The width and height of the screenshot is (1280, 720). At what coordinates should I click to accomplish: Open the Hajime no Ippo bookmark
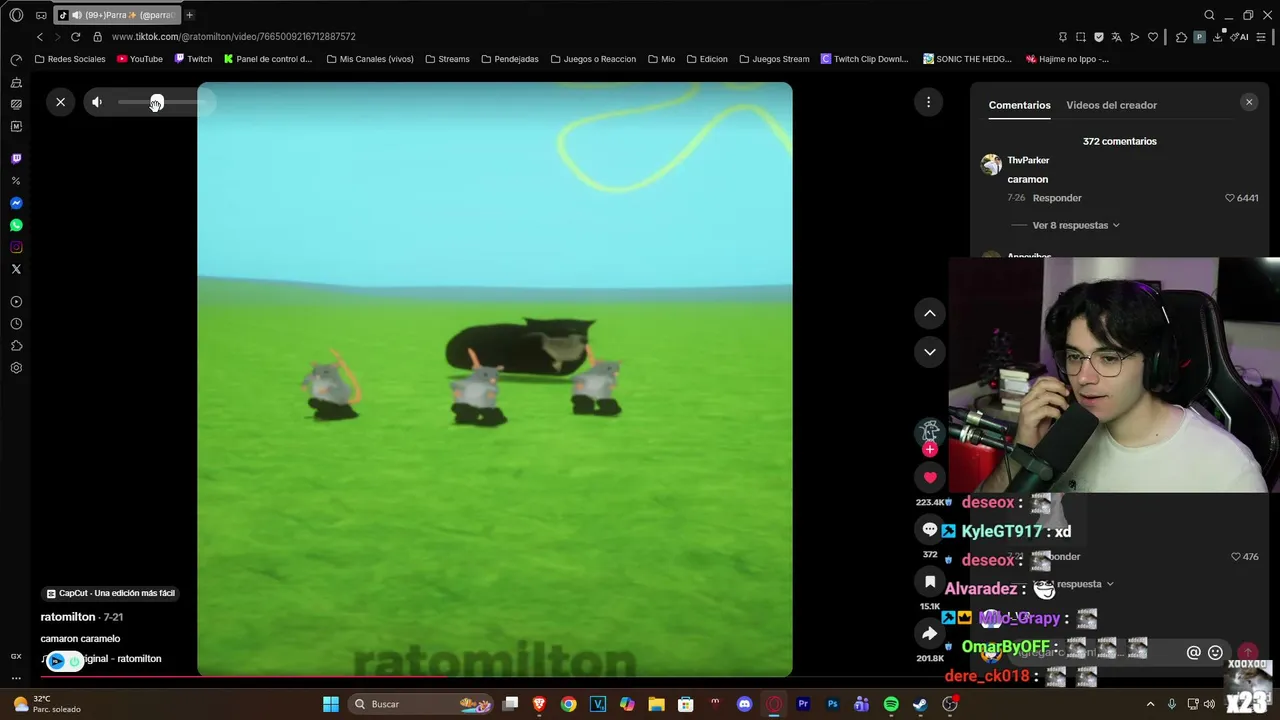click(x=1067, y=59)
